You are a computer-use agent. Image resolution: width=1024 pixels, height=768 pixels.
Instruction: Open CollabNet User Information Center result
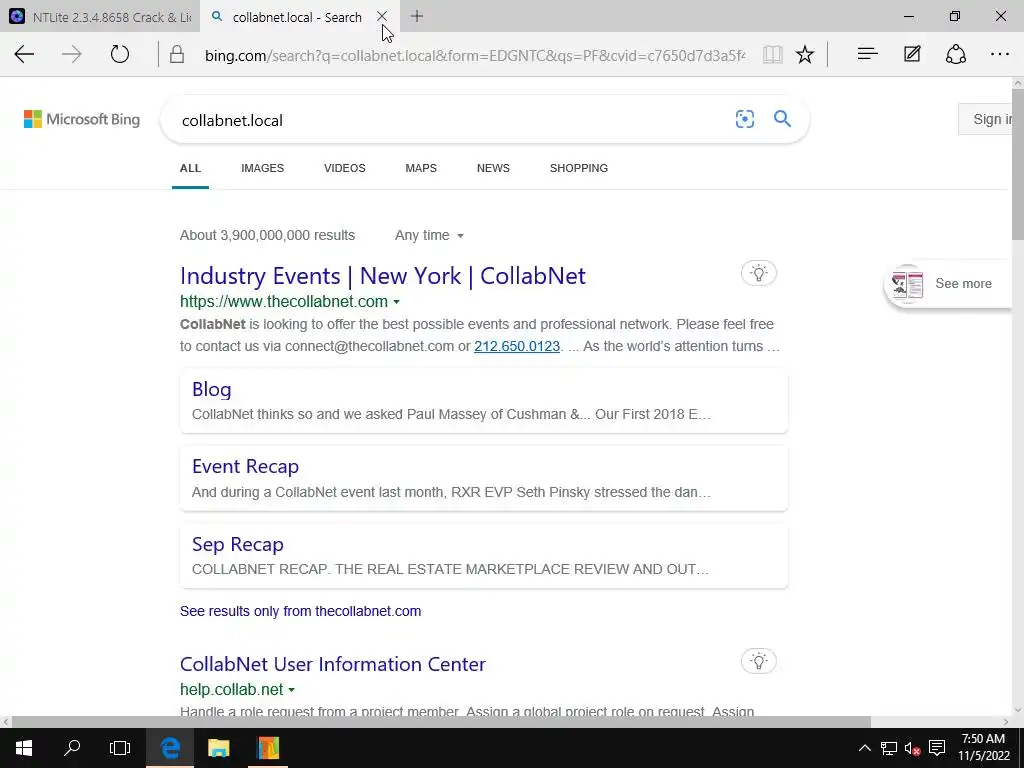pyautogui.click(x=332, y=664)
